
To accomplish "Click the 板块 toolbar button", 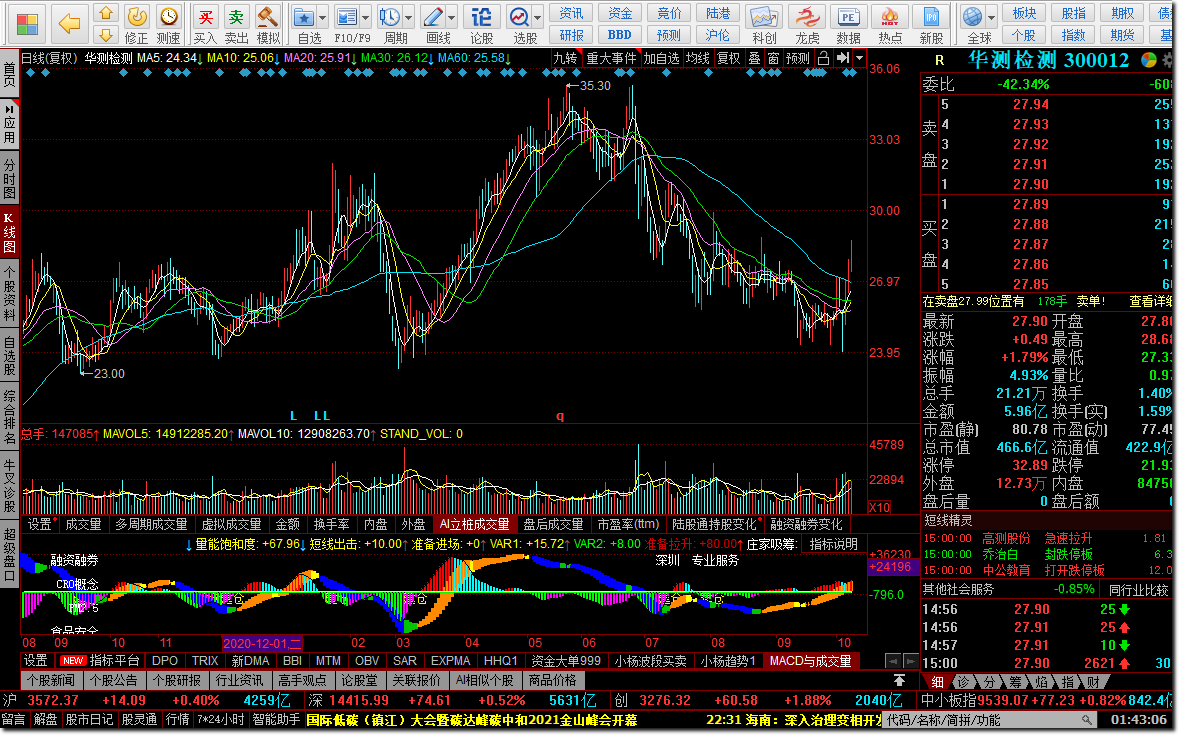I will tap(1024, 13).
